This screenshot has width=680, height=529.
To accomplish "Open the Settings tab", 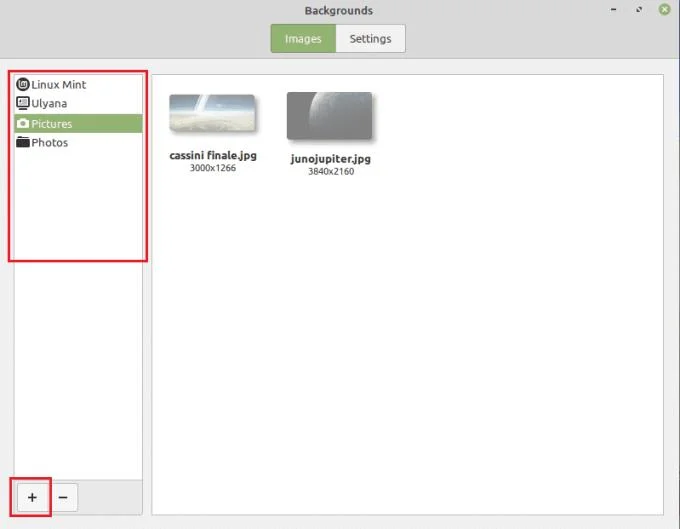I will coord(370,39).
